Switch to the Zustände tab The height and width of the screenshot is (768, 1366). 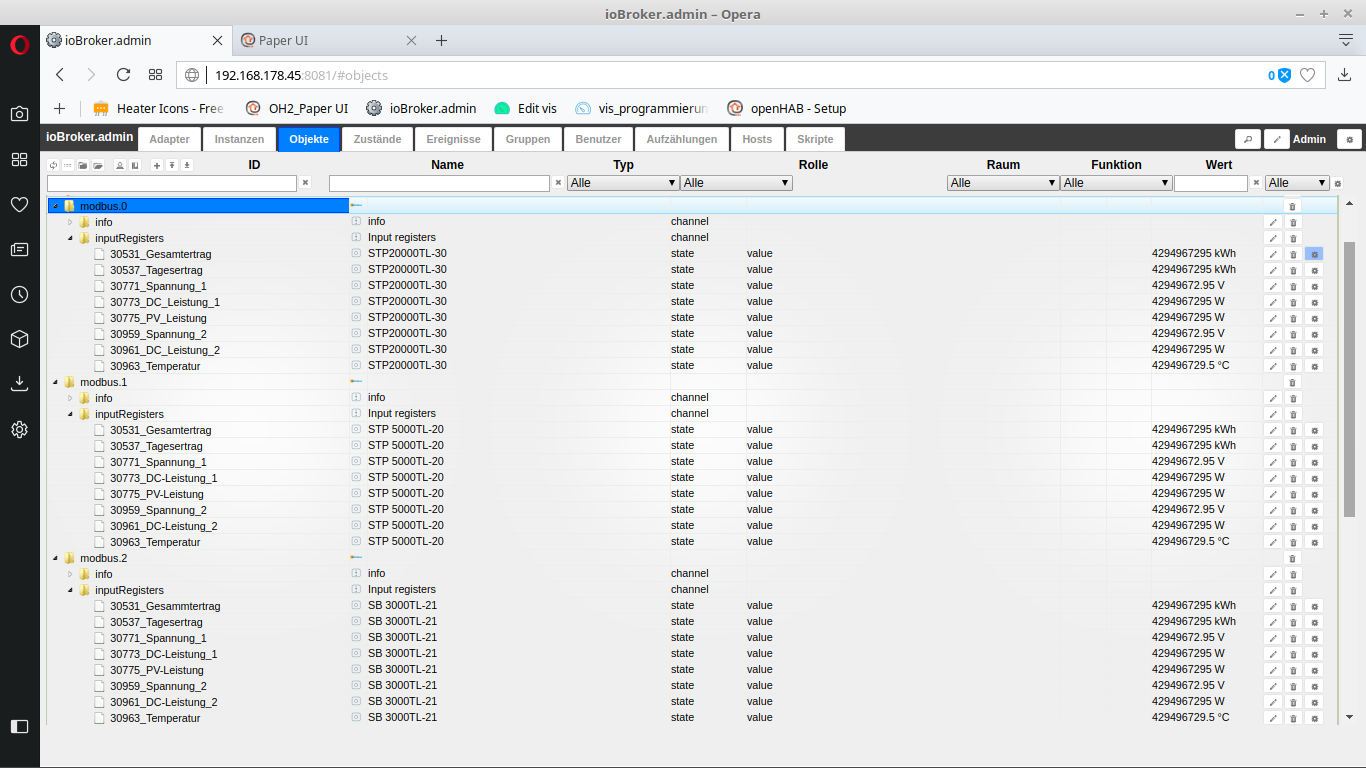pyautogui.click(x=377, y=139)
